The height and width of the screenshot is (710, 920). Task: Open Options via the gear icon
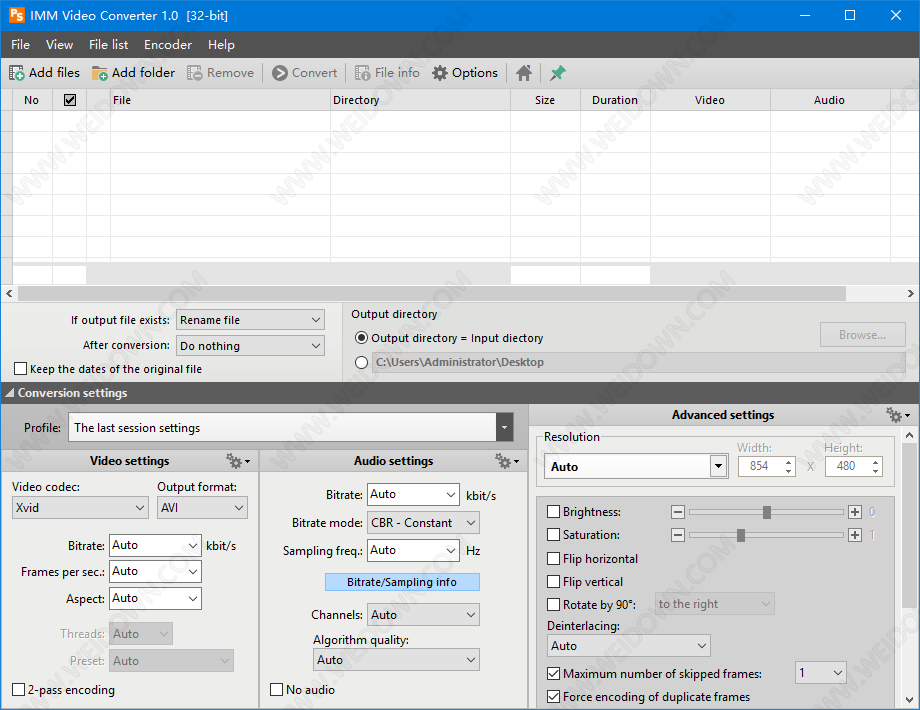pyautogui.click(x=439, y=73)
